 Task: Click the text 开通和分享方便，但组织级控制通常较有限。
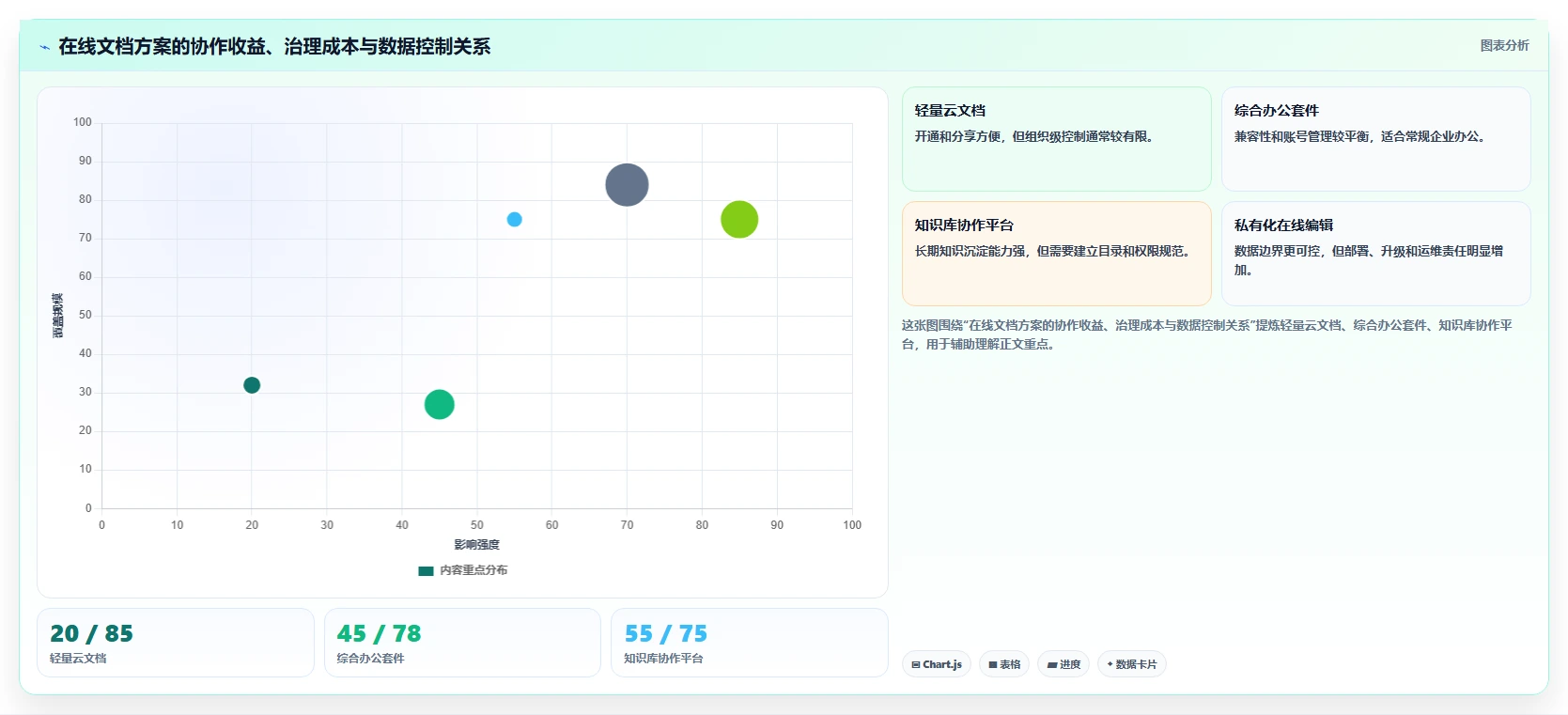point(1036,136)
